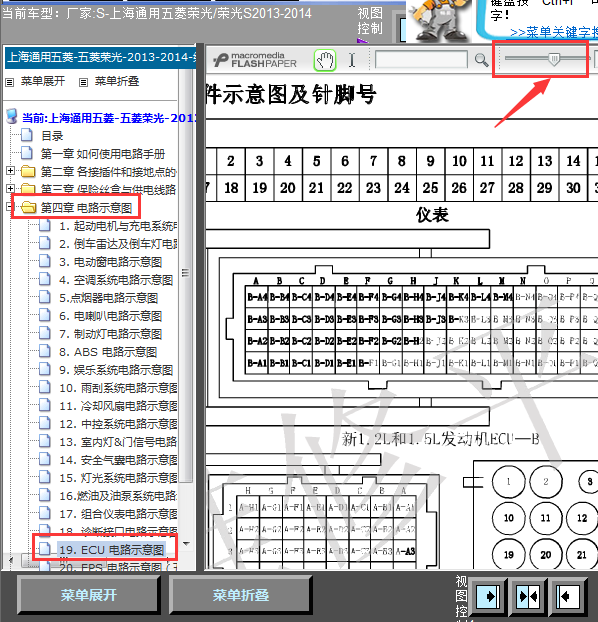Viewport: 598px width, 622px height.
Task: Click the computer icon of the root node
Action: click(12, 116)
